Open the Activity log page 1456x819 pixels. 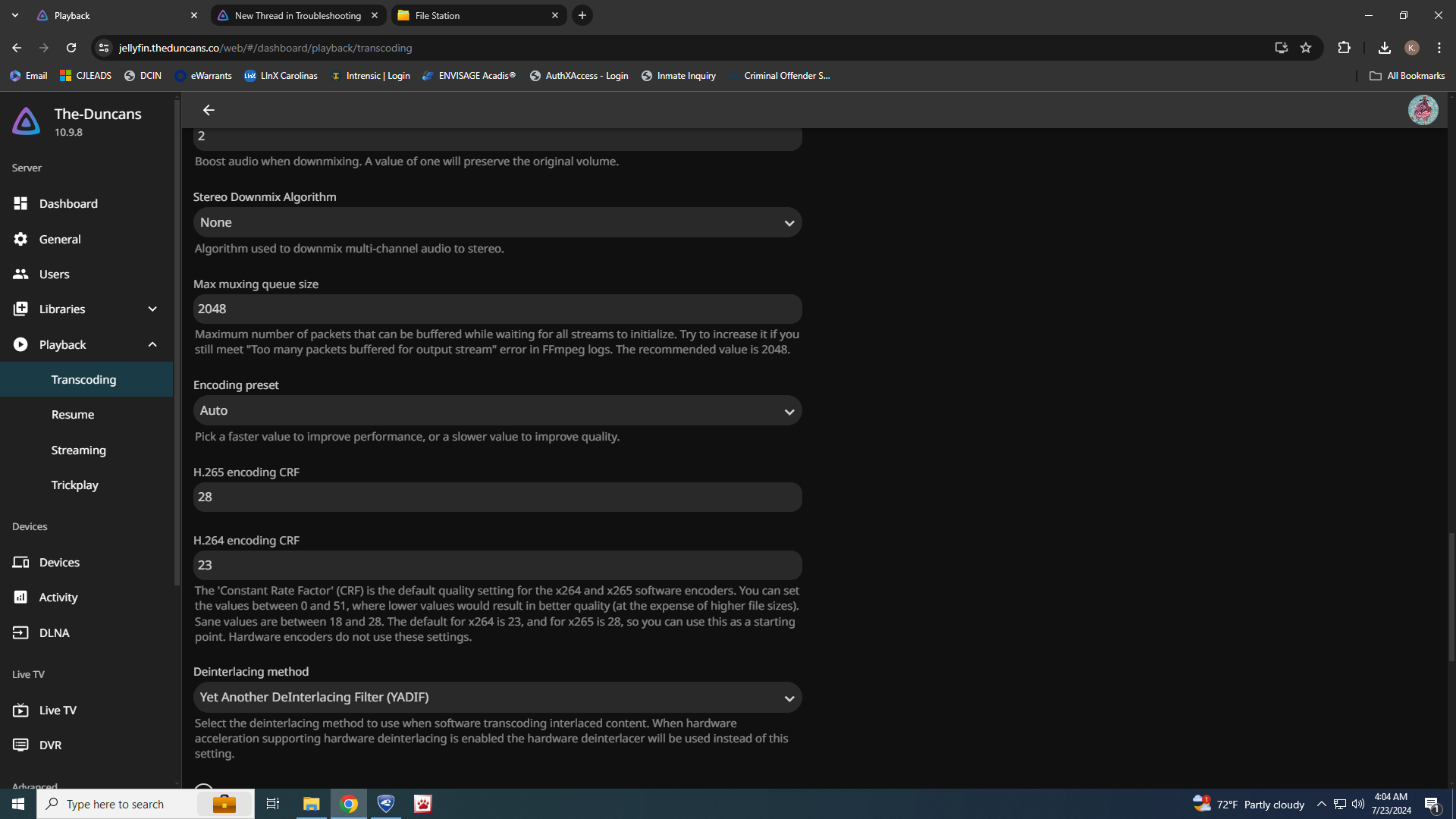point(58,597)
